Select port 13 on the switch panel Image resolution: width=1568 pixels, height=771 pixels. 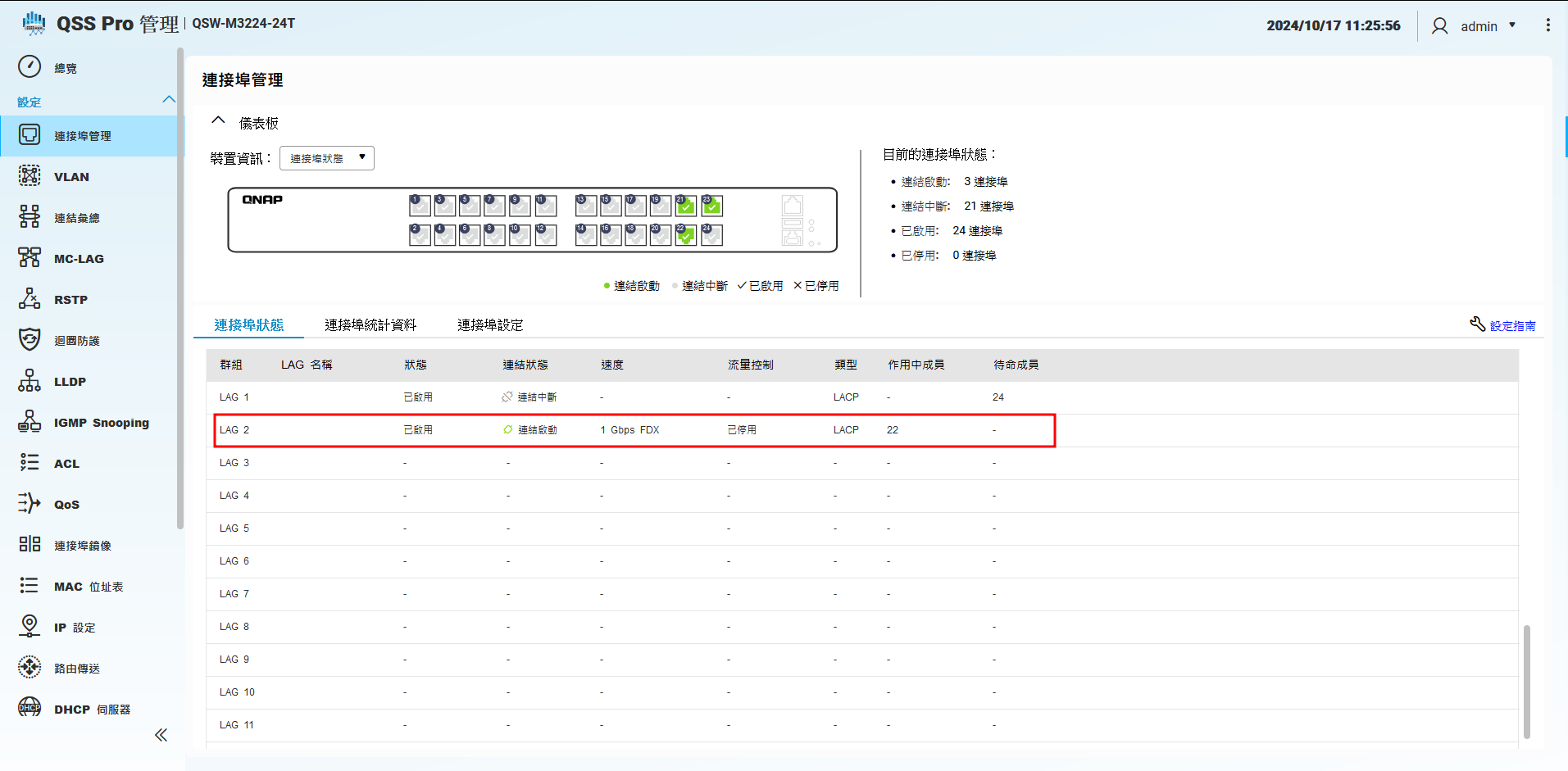tap(586, 206)
